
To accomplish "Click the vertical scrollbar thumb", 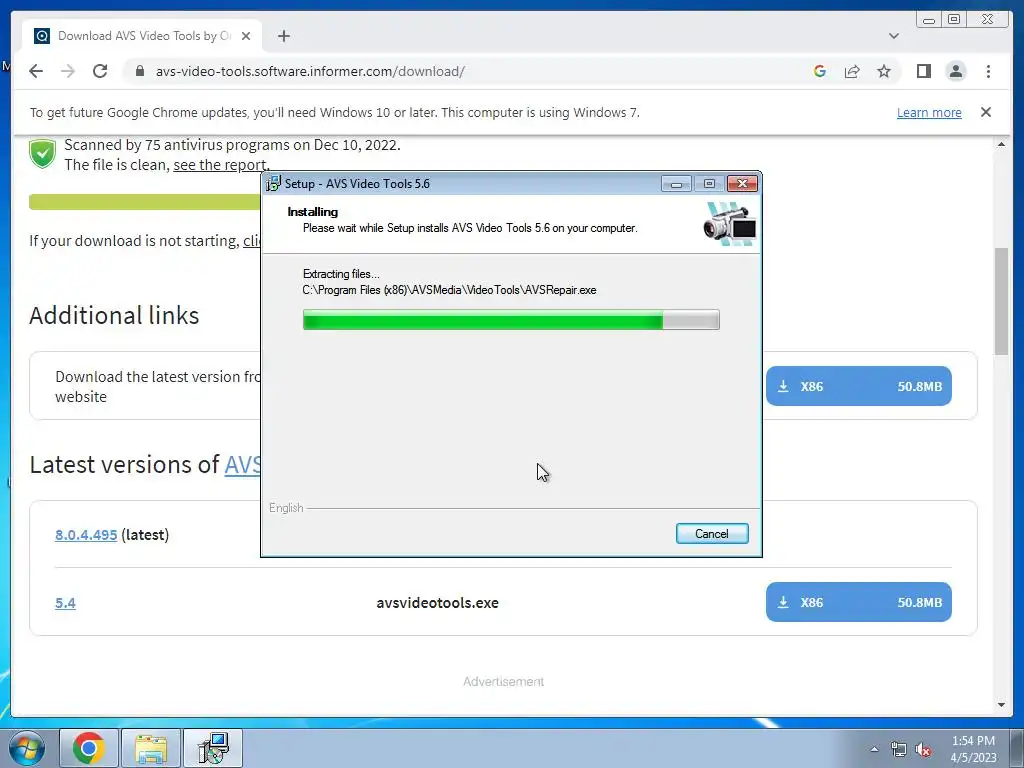I will tap(1001, 301).
